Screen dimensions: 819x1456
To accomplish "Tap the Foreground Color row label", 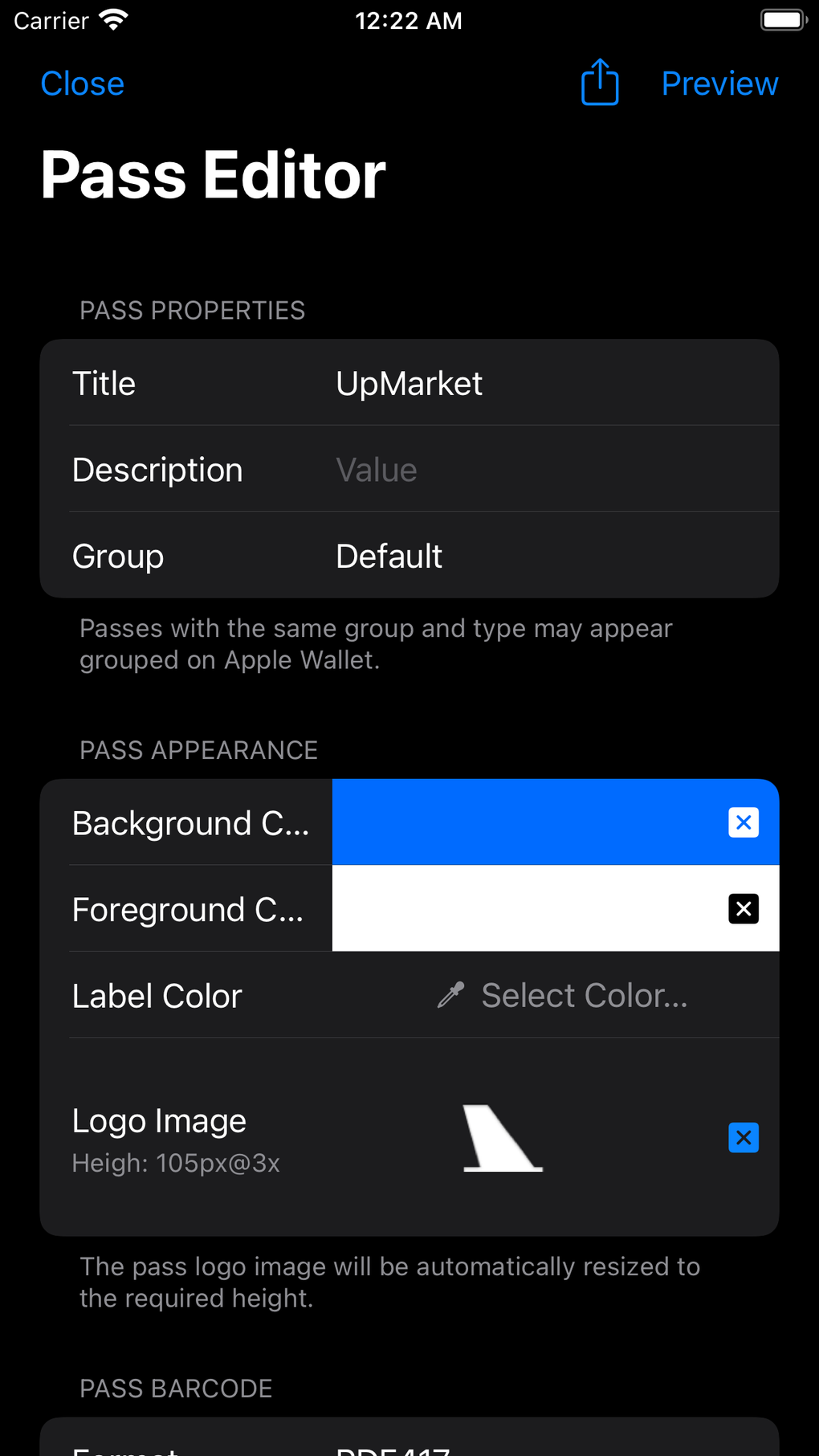I will 188,910.
